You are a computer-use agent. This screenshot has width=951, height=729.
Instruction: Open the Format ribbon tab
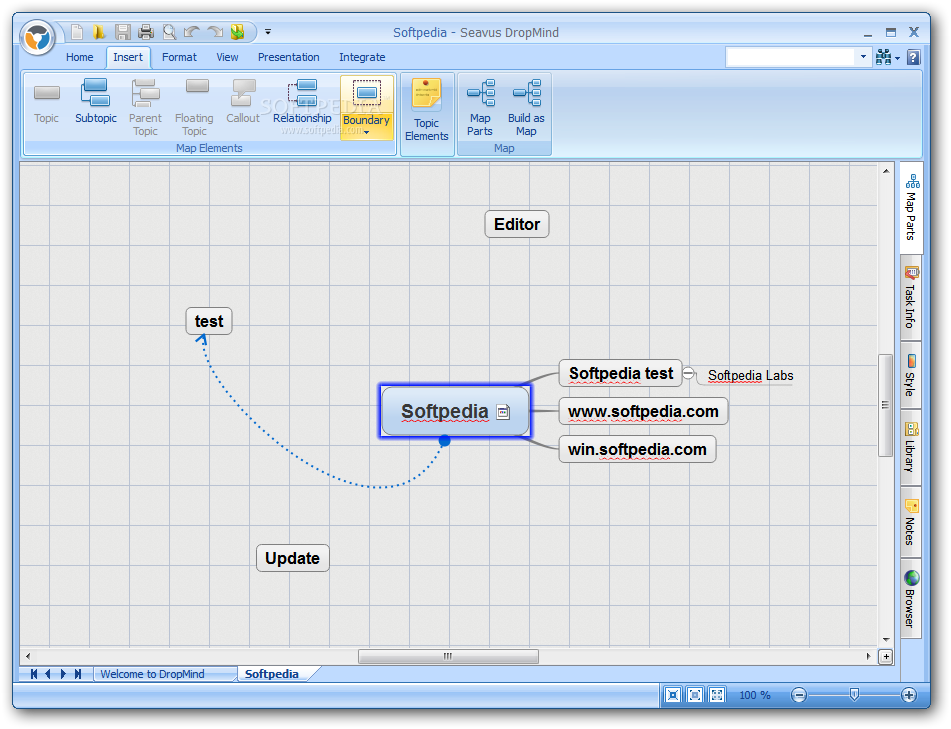(179, 57)
